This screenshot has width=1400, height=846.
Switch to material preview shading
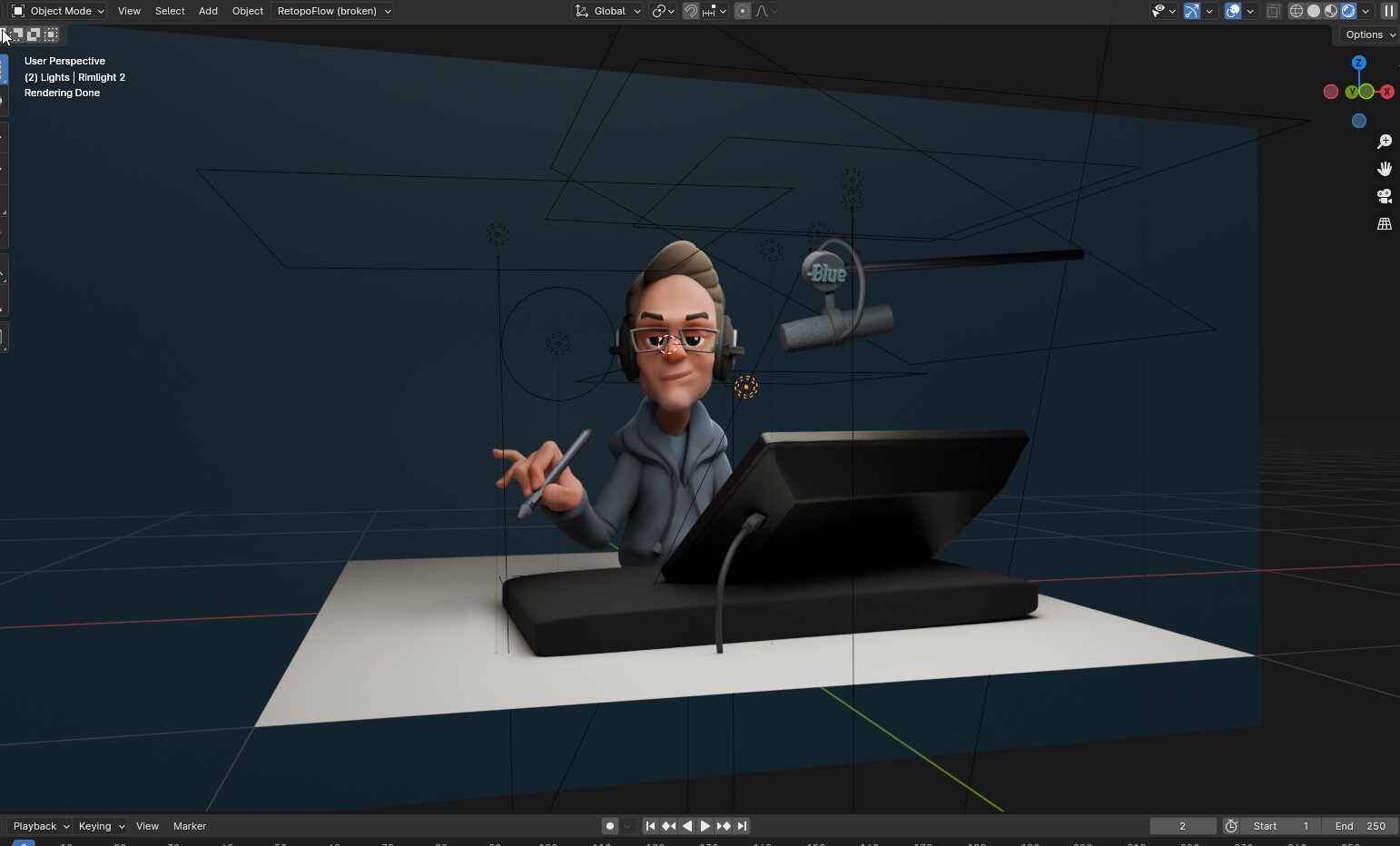(1331, 11)
